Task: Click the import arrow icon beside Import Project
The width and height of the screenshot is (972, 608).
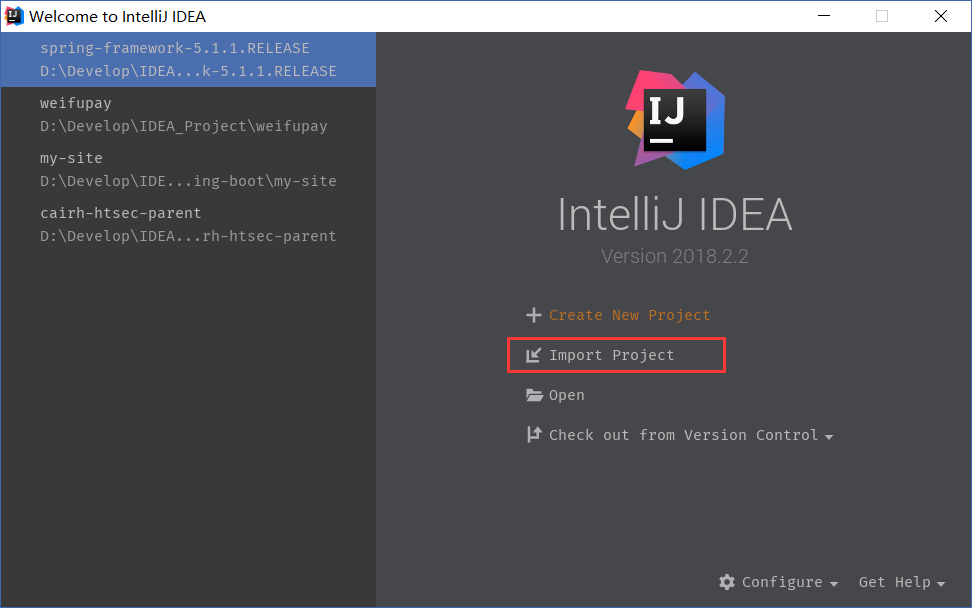Action: pyautogui.click(x=533, y=355)
